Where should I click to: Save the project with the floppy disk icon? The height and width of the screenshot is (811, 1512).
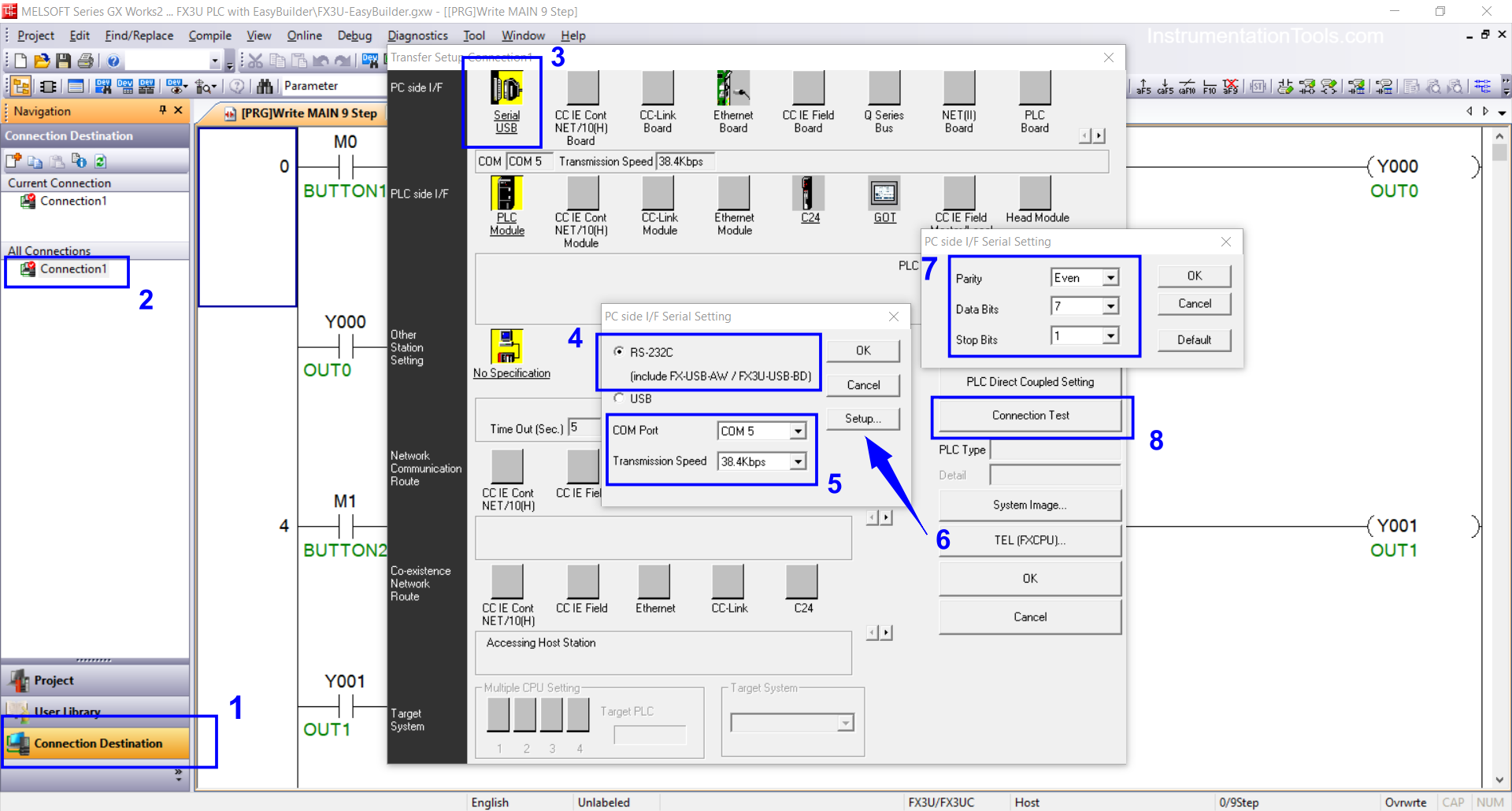(64, 61)
